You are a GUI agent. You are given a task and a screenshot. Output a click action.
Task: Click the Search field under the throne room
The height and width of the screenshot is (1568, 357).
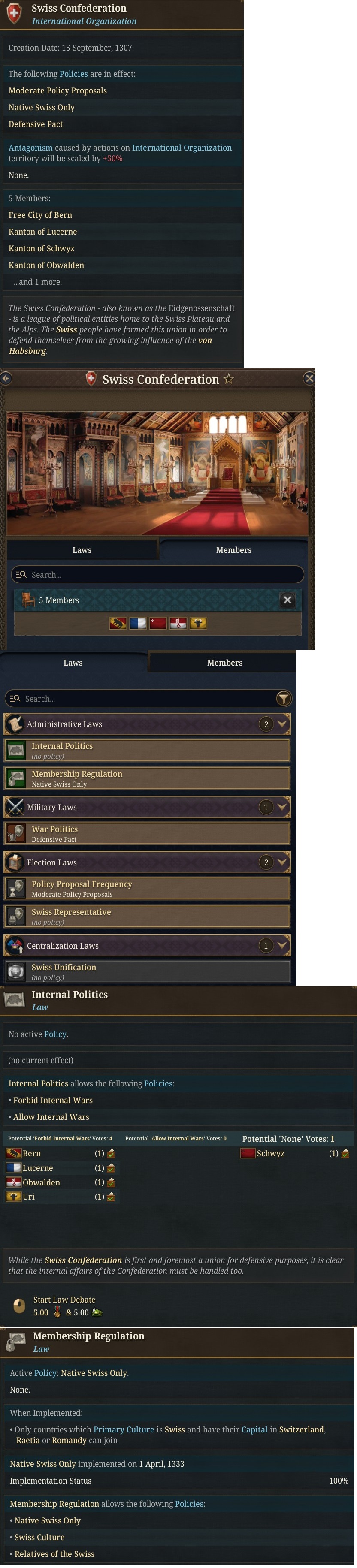[158, 575]
